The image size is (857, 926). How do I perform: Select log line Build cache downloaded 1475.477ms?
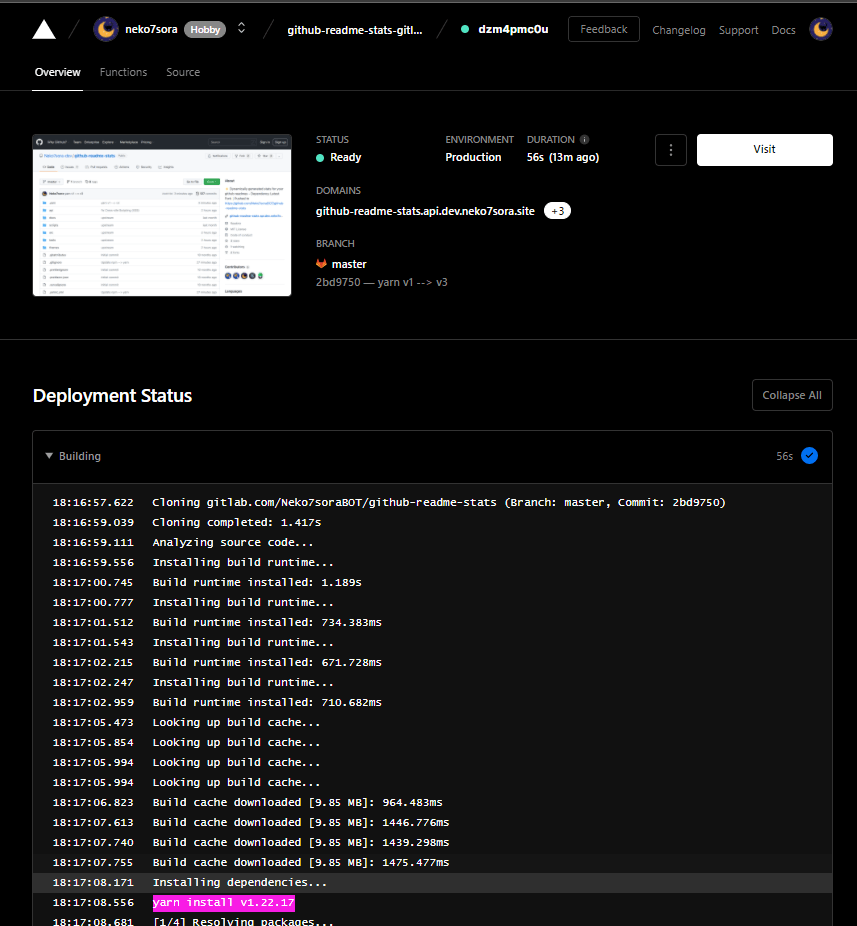(432, 863)
